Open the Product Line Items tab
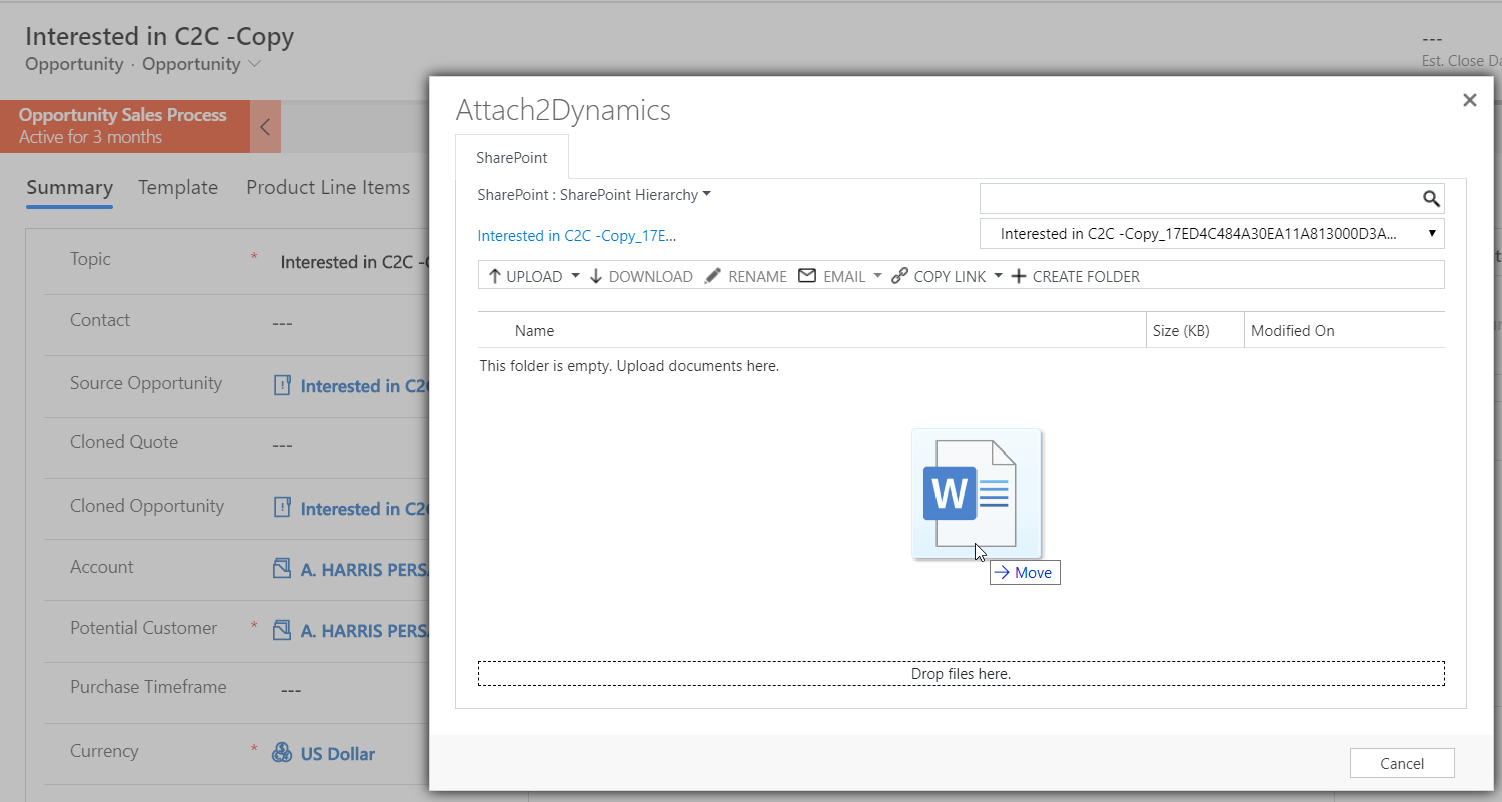The image size is (1502, 802). click(x=328, y=187)
